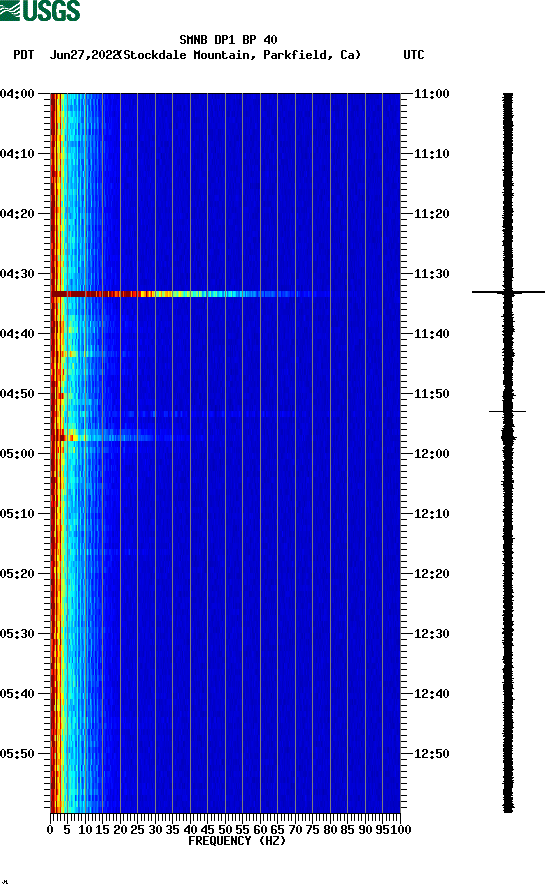Click the 05:00 PDT time label
Viewport: 552px width, 893px height.
tap(17, 454)
